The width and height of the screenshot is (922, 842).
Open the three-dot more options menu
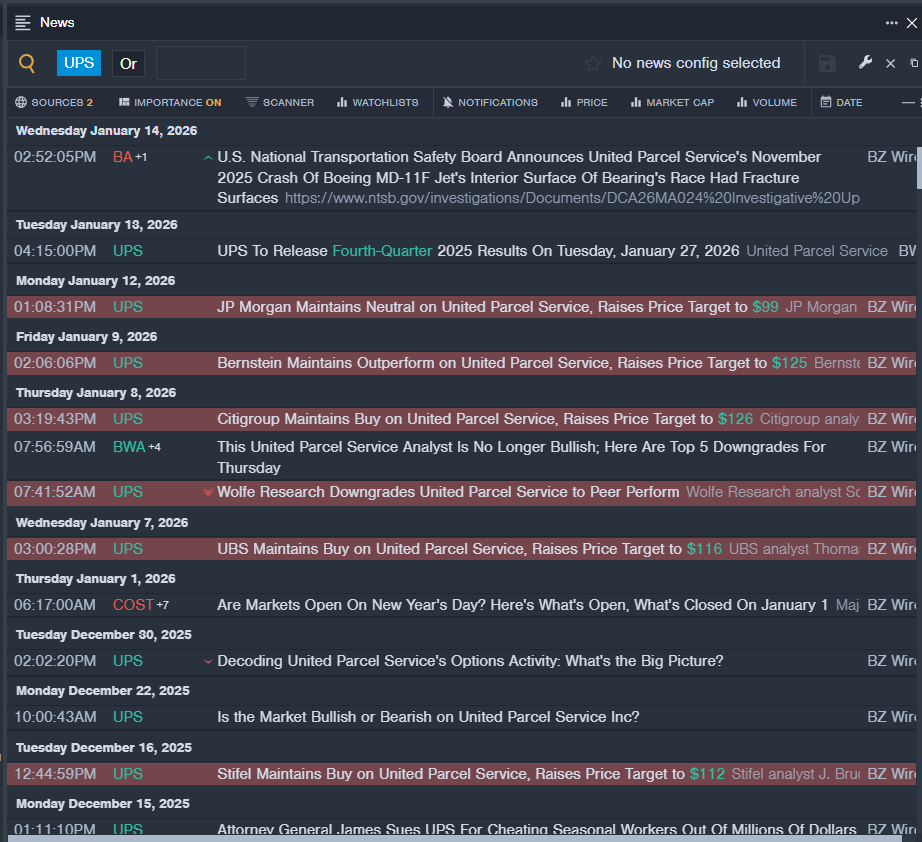(891, 23)
